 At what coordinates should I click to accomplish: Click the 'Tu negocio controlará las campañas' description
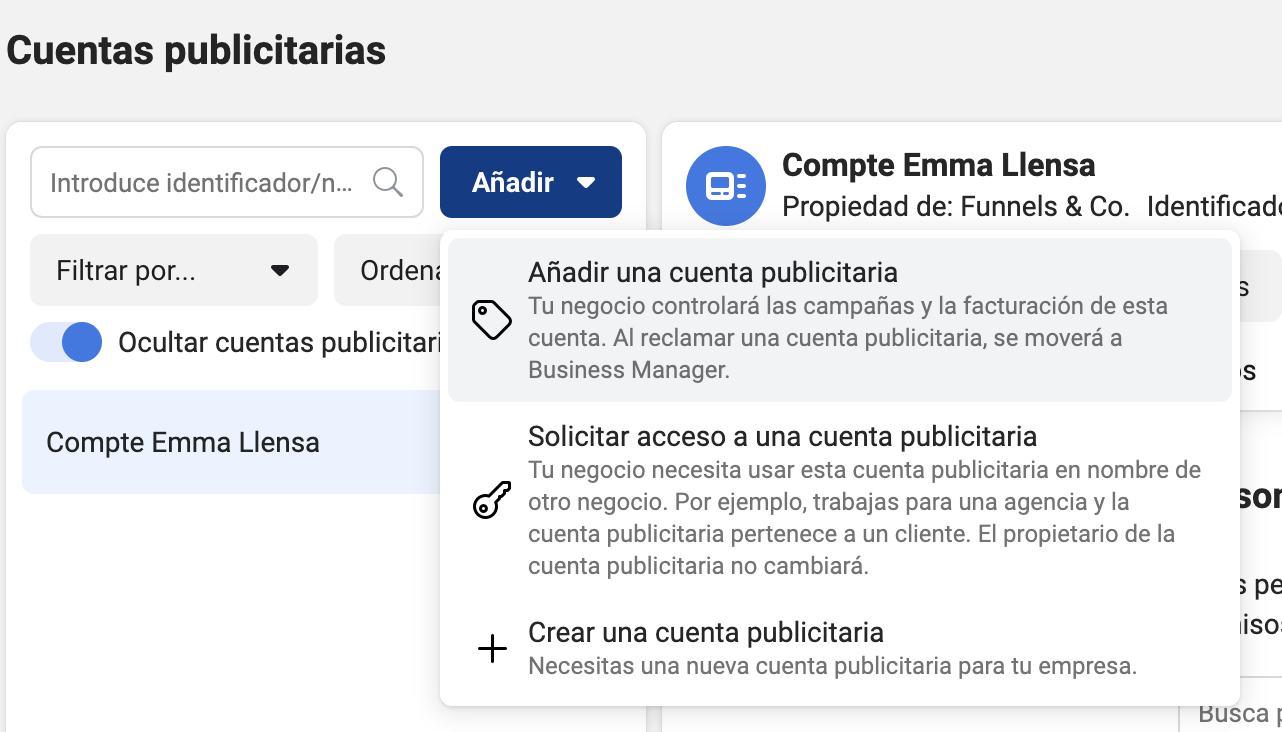(848, 338)
